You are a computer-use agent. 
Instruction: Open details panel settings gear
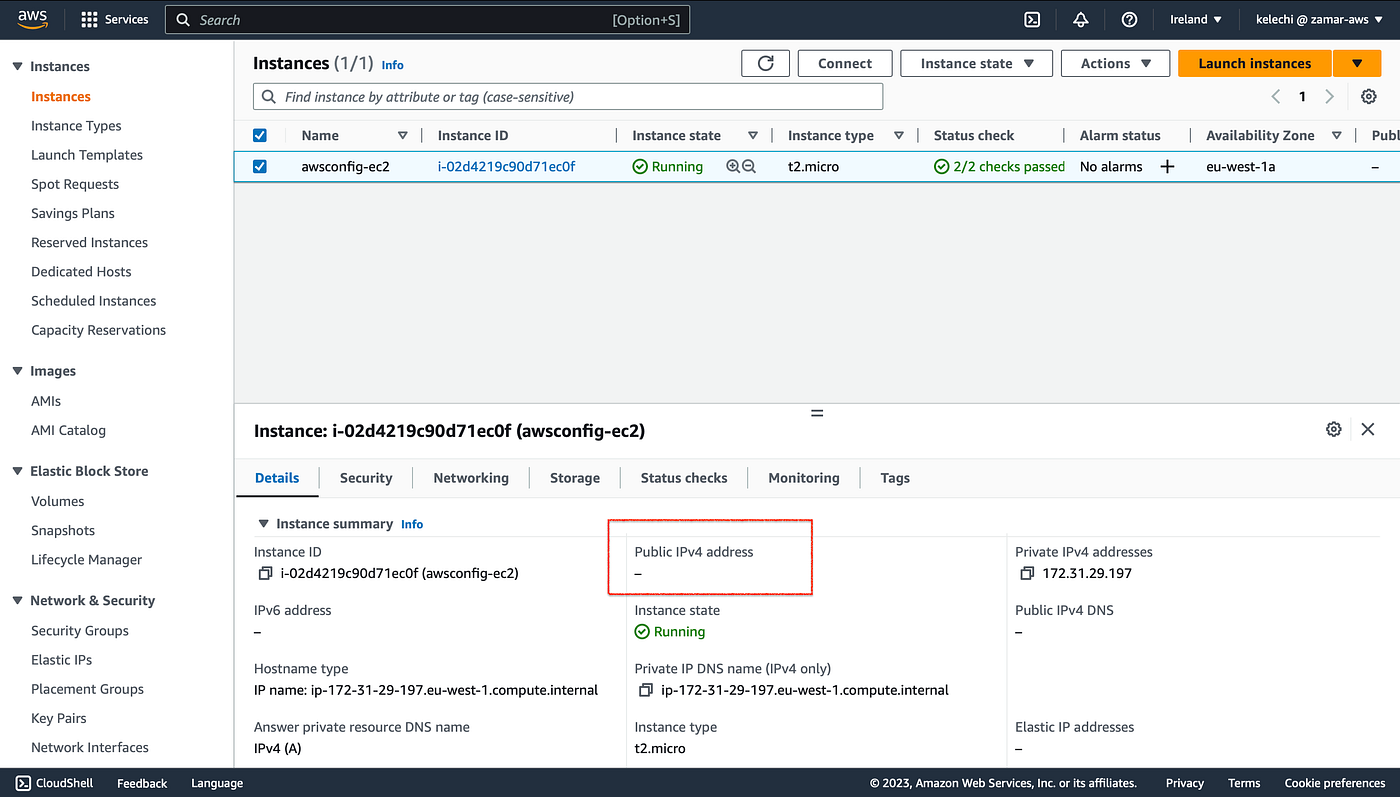pos(1334,429)
